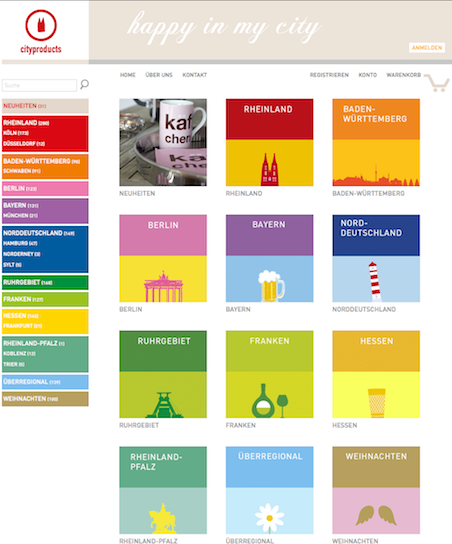Open the Home menu item
This screenshot has width=452, height=544.
coord(128,75)
